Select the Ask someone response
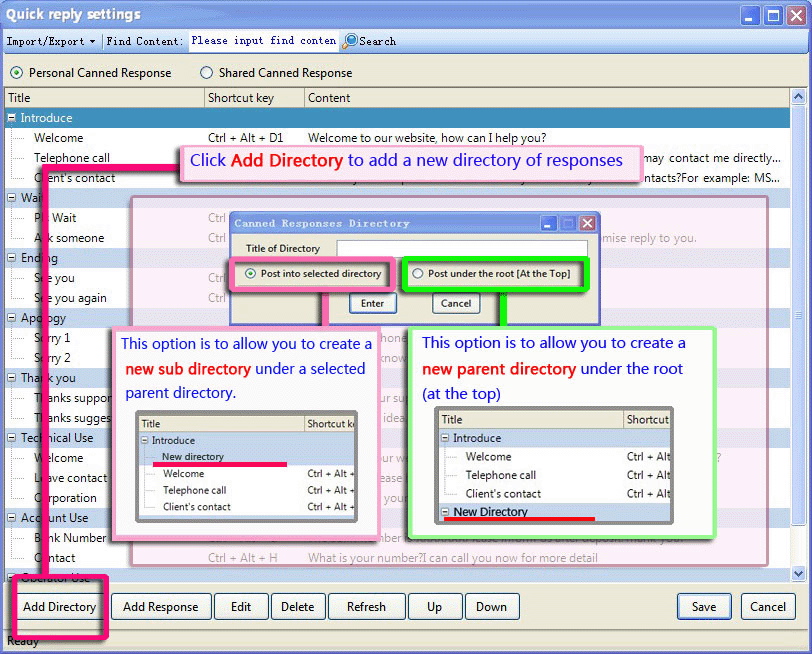This screenshot has width=812, height=654. click(69, 238)
